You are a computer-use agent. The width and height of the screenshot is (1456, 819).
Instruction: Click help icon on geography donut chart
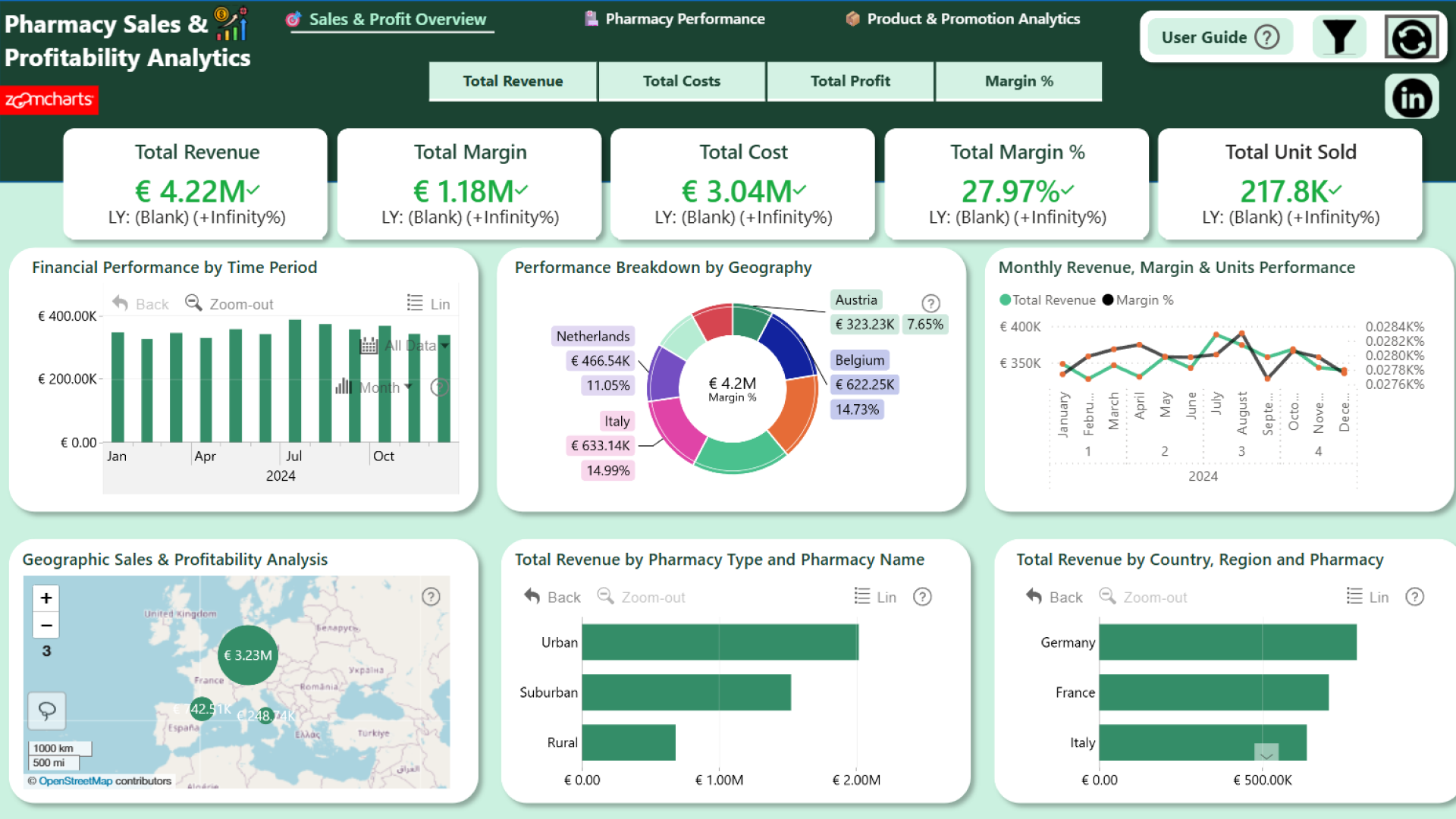point(930,303)
